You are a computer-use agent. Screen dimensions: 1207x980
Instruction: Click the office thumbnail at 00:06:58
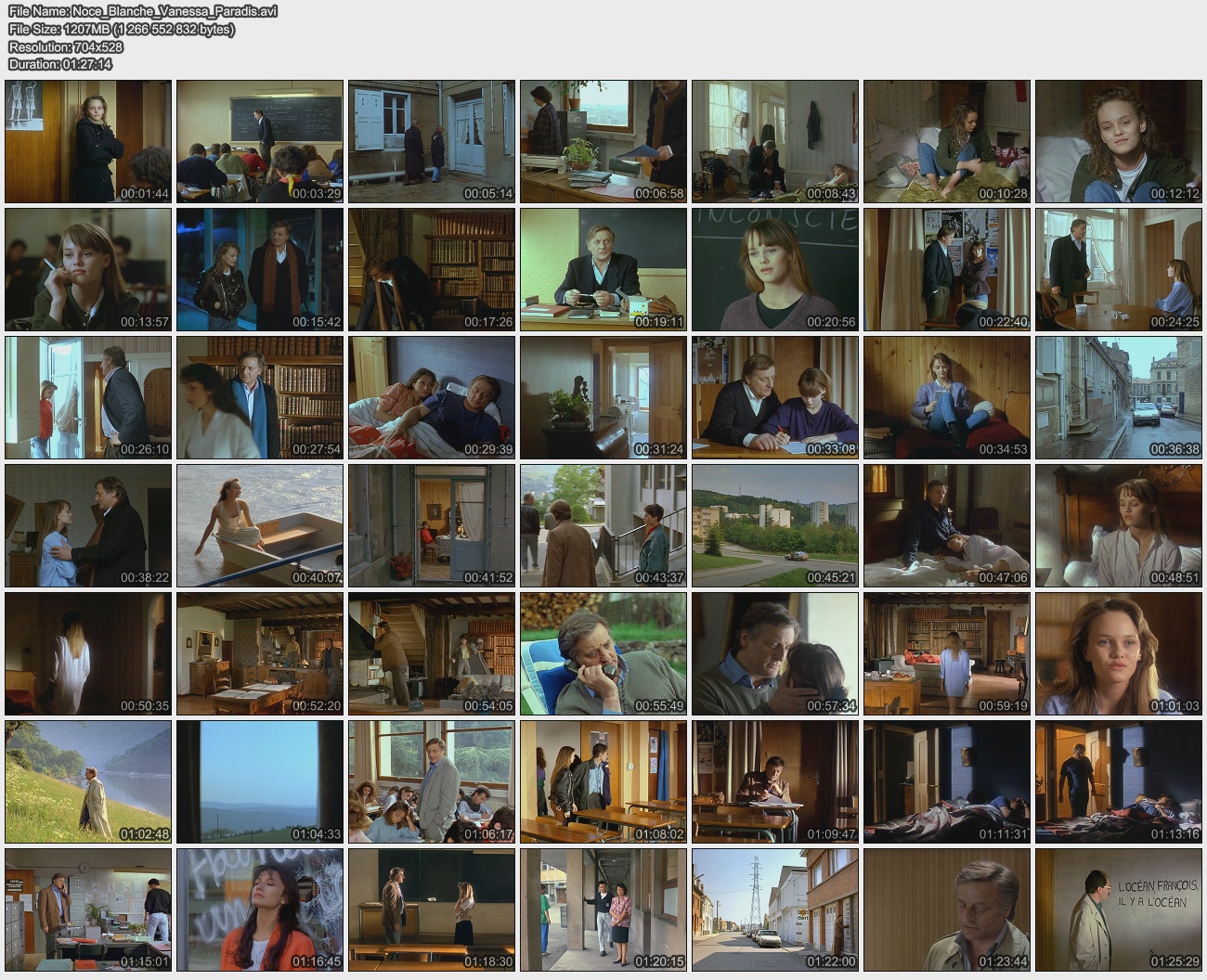tap(603, 141)
